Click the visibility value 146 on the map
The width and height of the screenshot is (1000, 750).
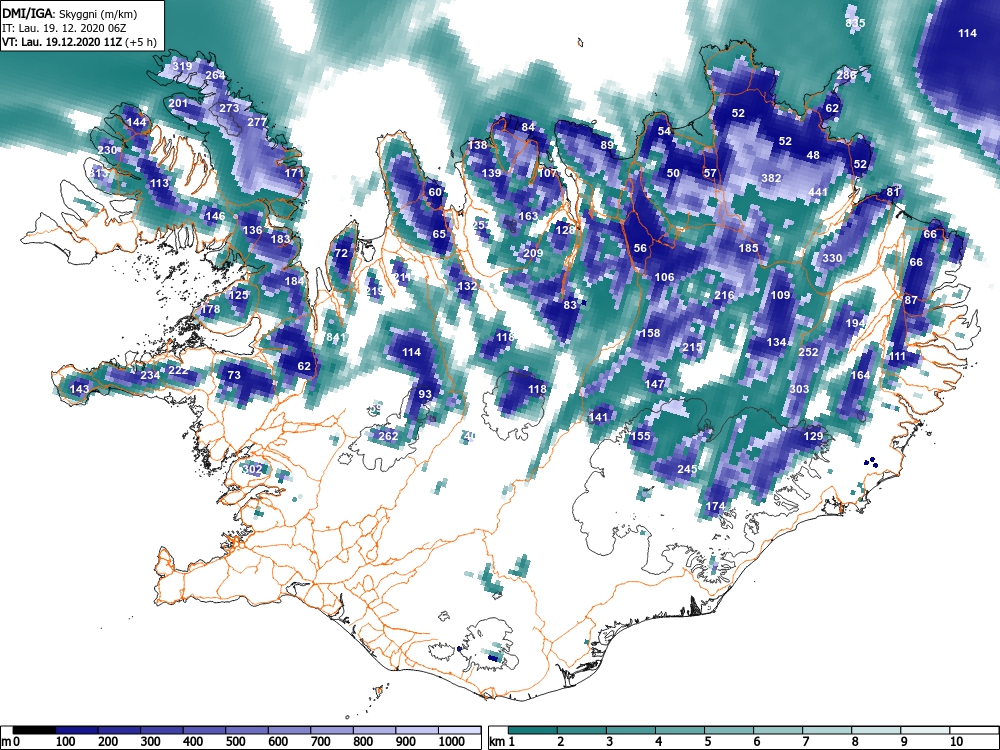216,216
